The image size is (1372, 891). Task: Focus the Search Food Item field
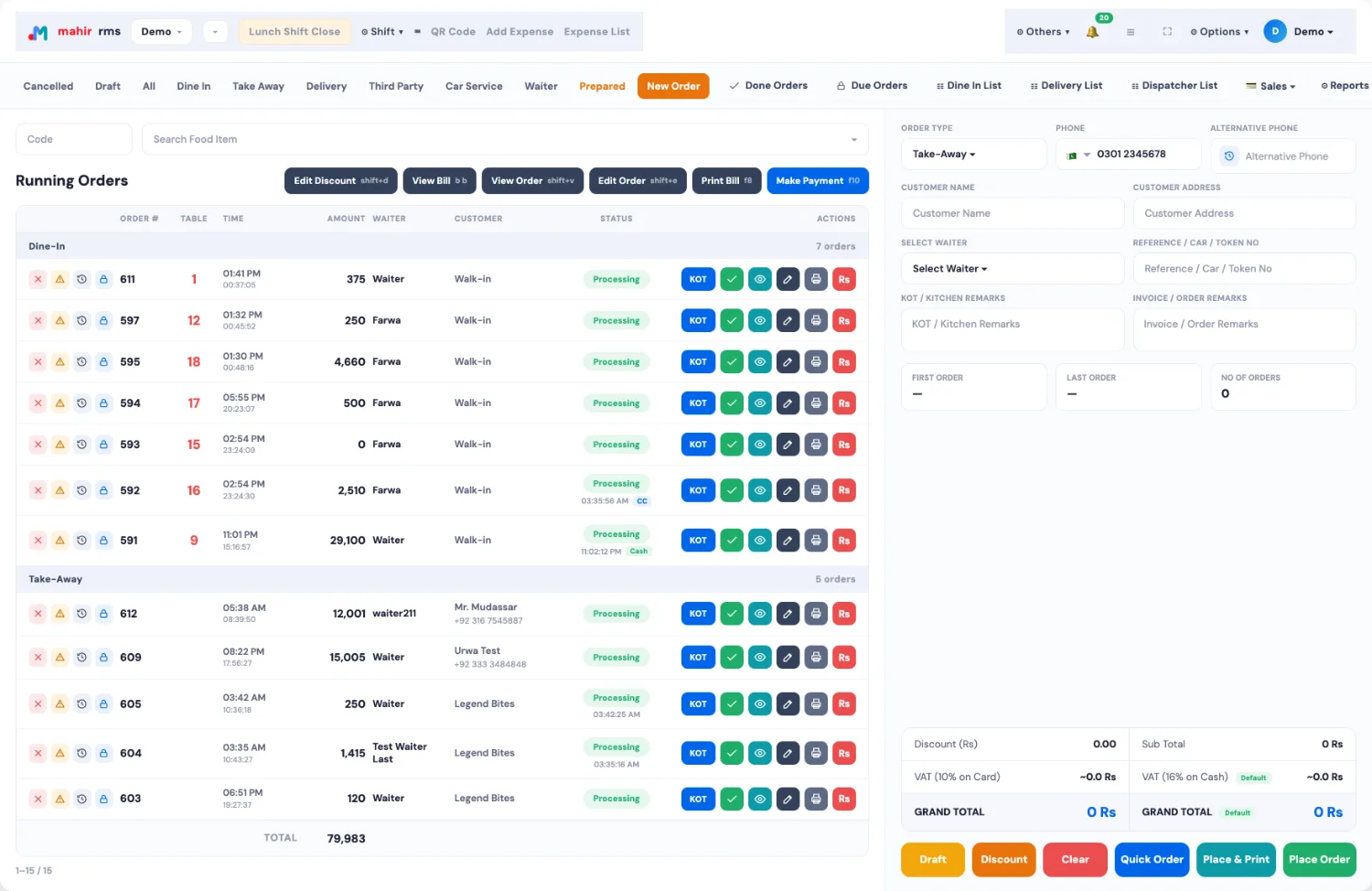click(x=505, y=140)
